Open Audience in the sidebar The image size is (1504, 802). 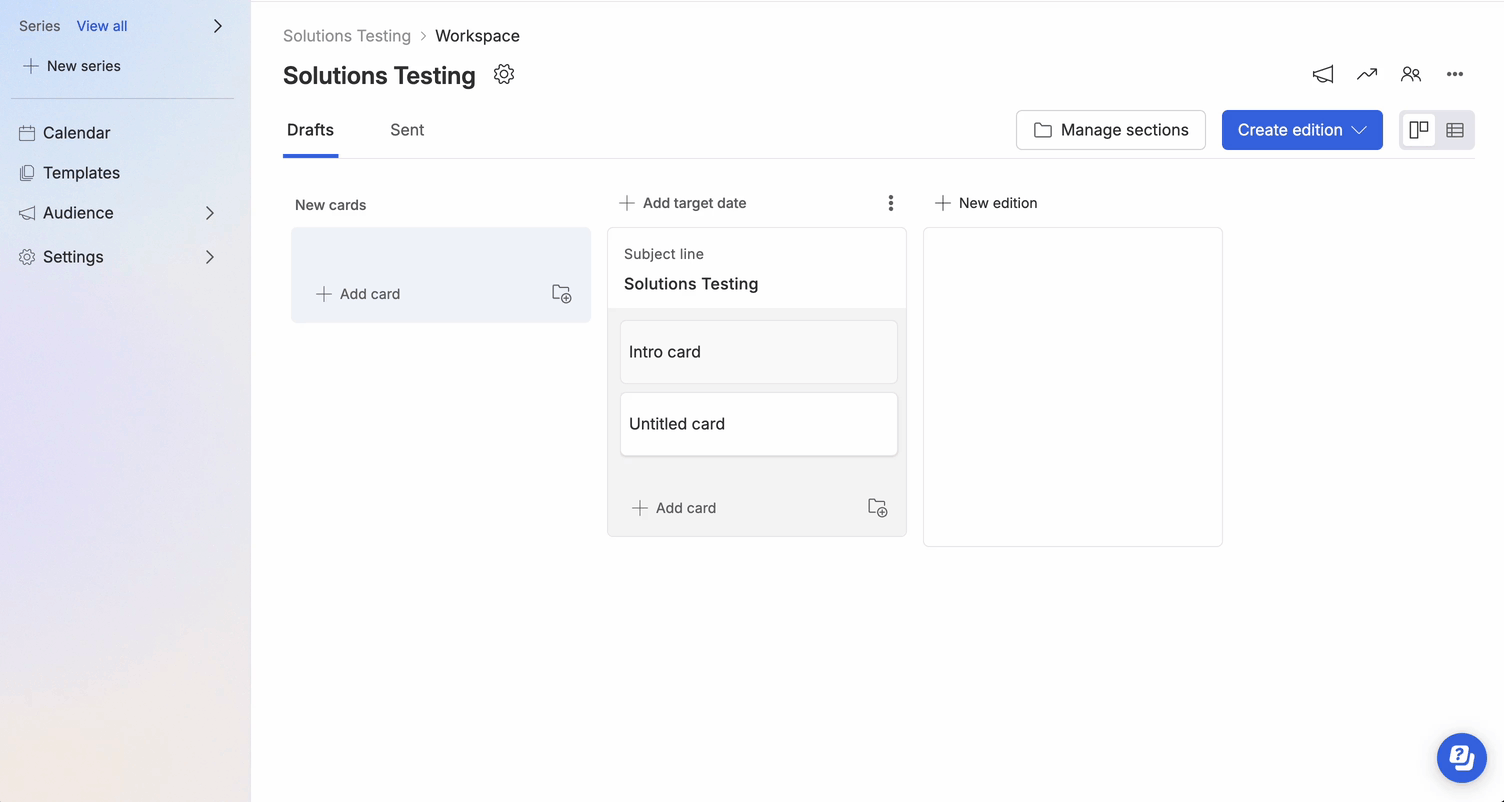tap(78, 213)
